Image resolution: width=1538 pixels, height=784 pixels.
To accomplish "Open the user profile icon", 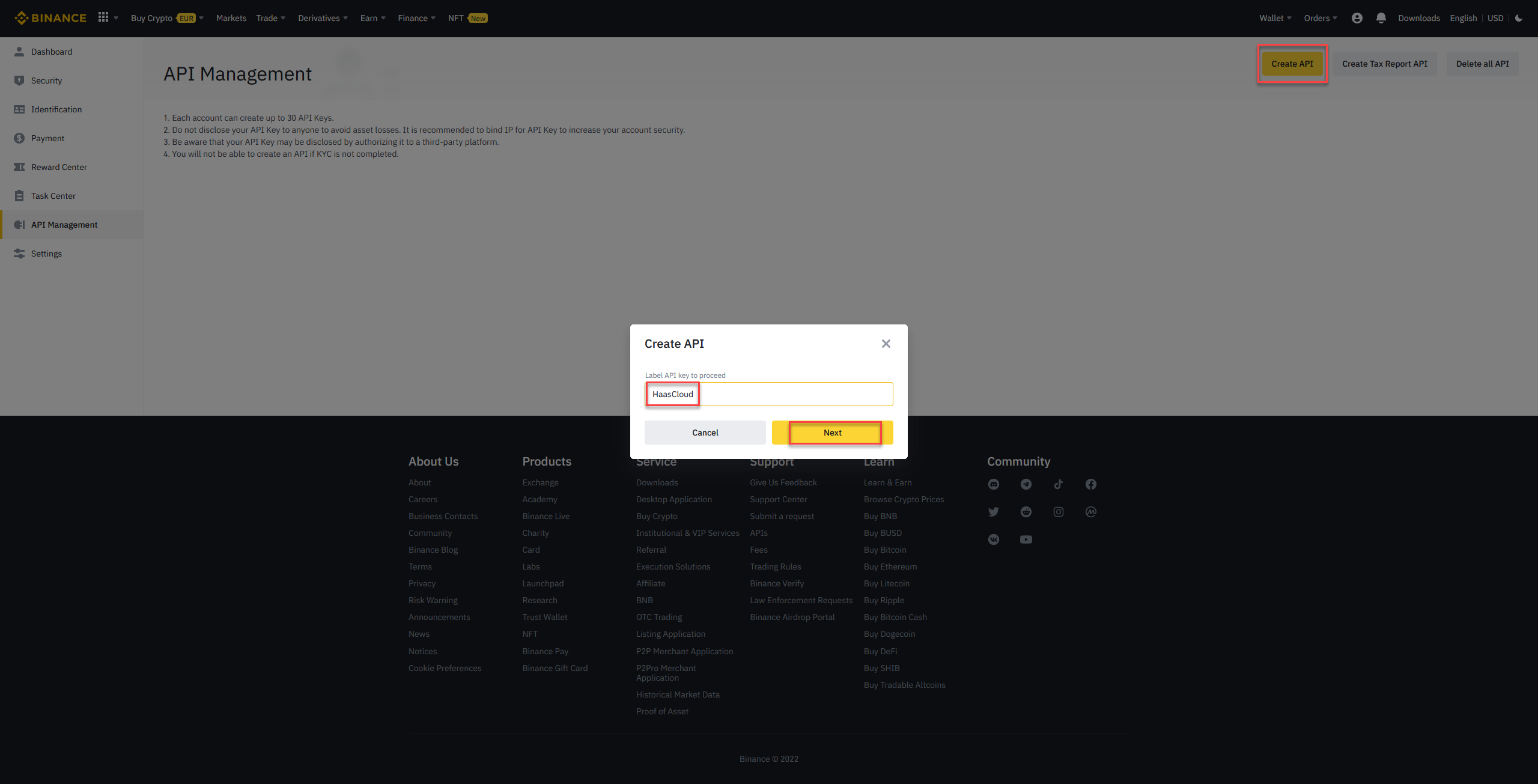I will coord(1357,17).
